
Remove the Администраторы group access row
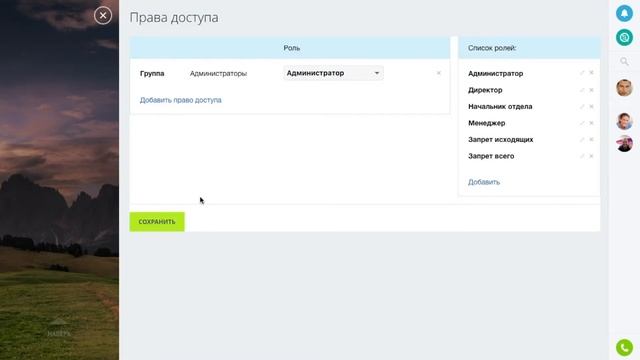pyautogui.click(x=438, y=73)
